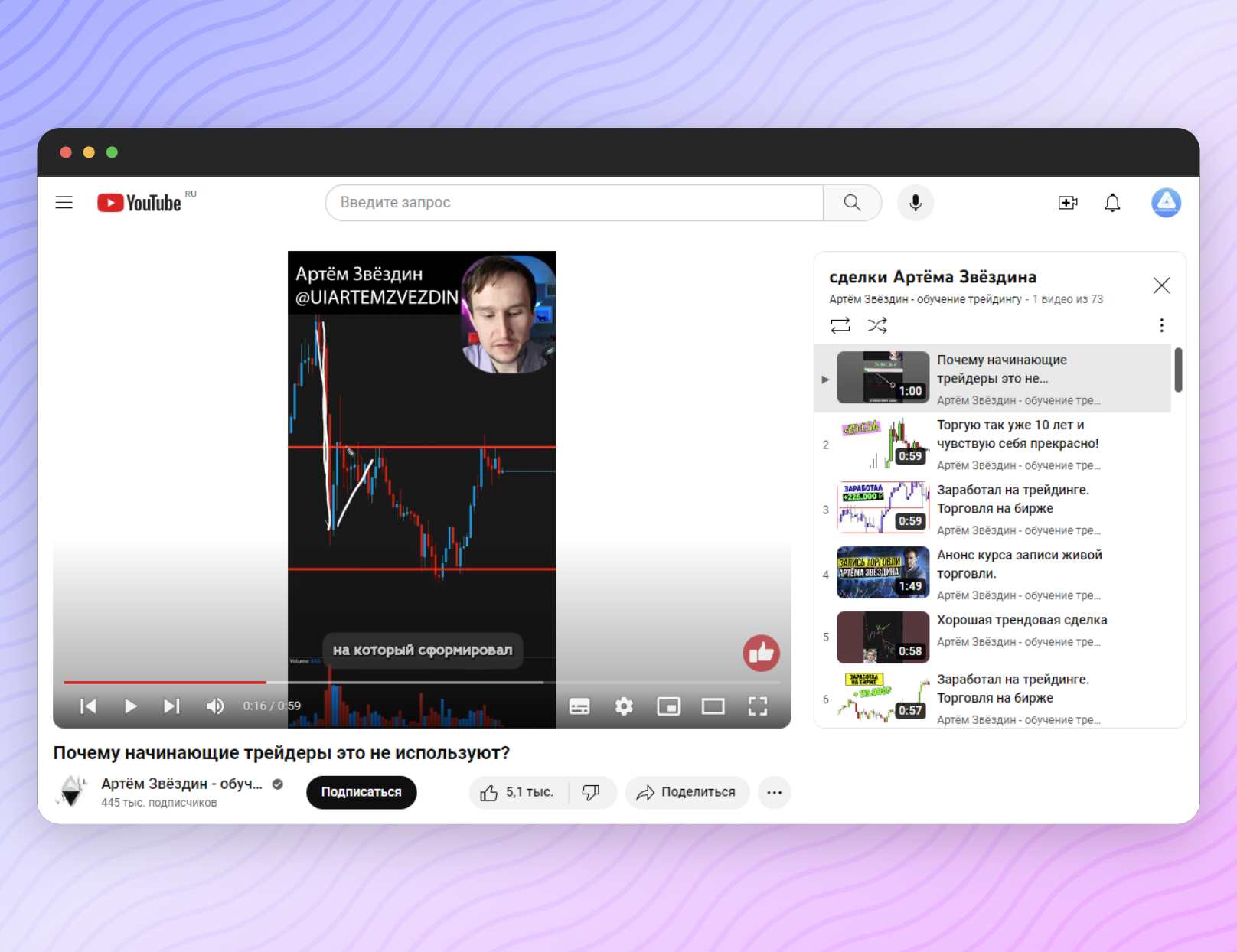Image resolution: width=1237 pixels, height=952 pixels.
Task: Mute the video volume speaker
Action: click(215, 706)
